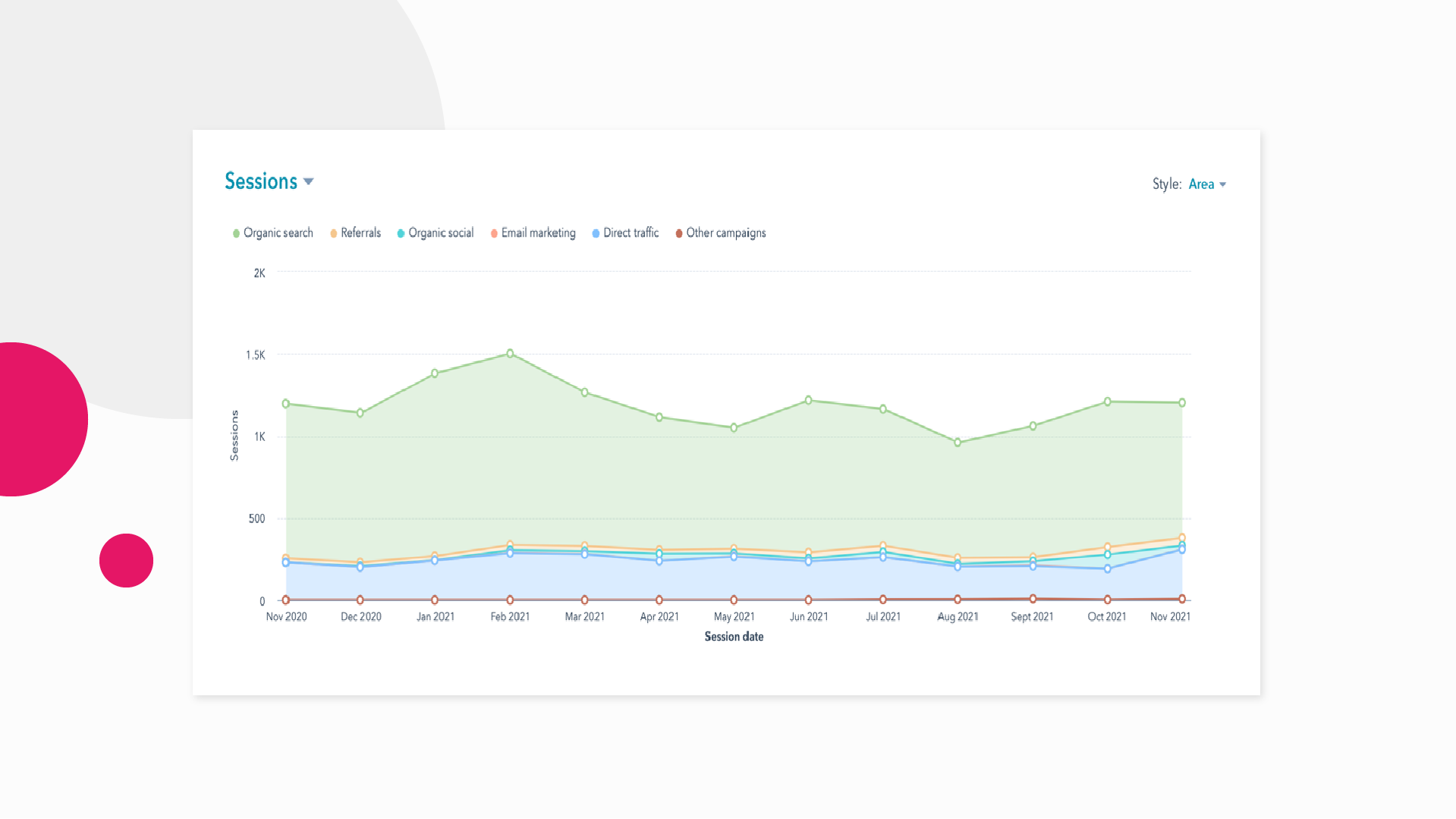Select Organic search data point for Jun 2021
Viewport: 1456px width, 819px height.
(x=808, y=400)
